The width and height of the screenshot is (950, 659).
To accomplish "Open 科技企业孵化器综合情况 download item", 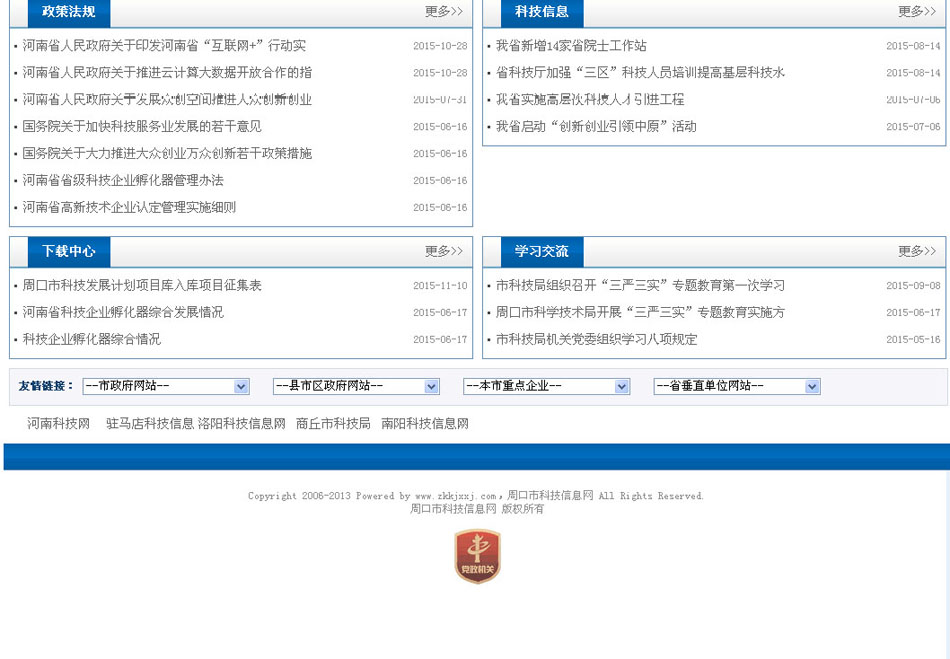I will (x=91, y=340).
